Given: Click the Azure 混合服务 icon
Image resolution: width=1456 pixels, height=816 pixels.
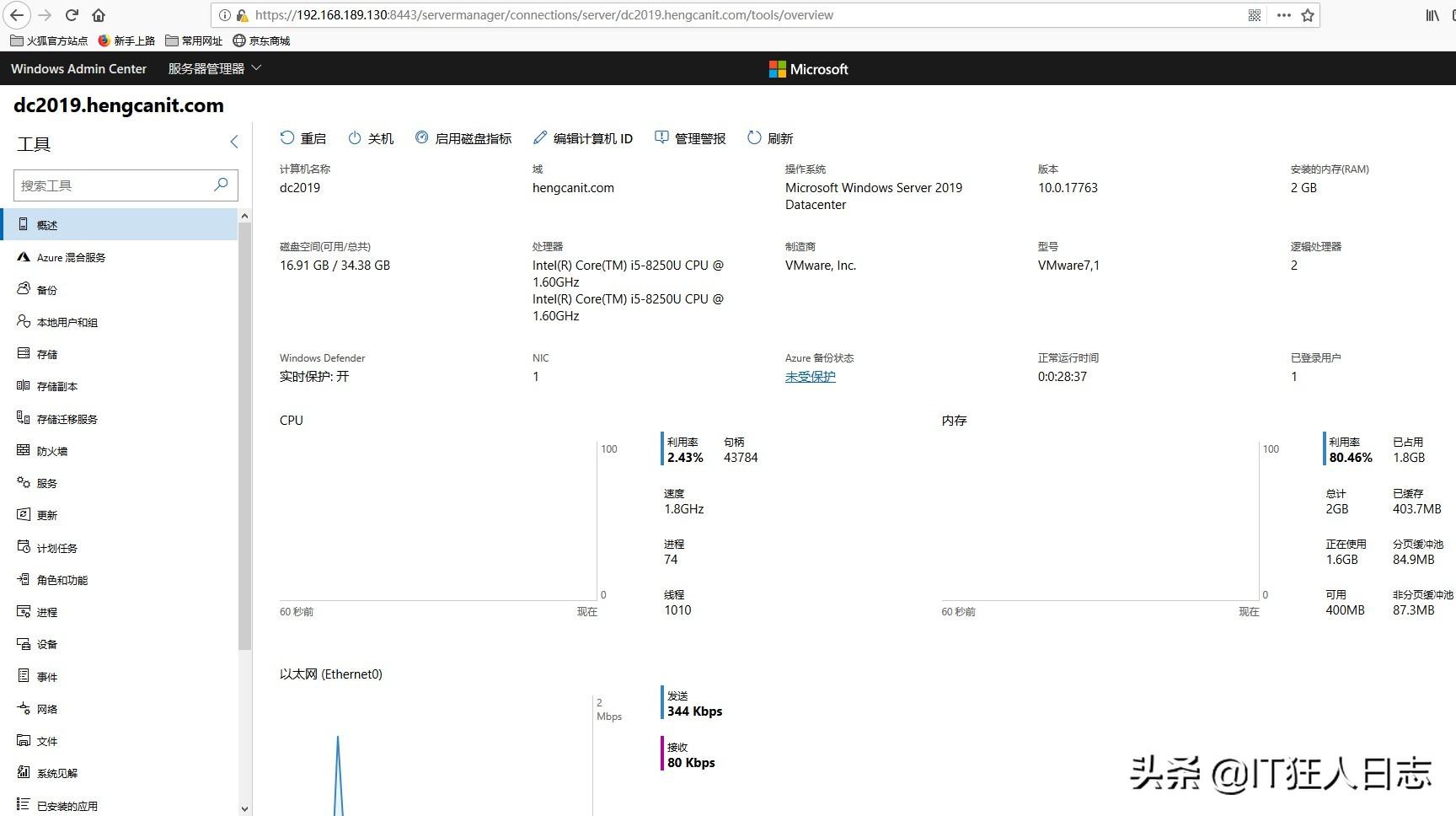Looking at the screenshot, I should [24, 257].
